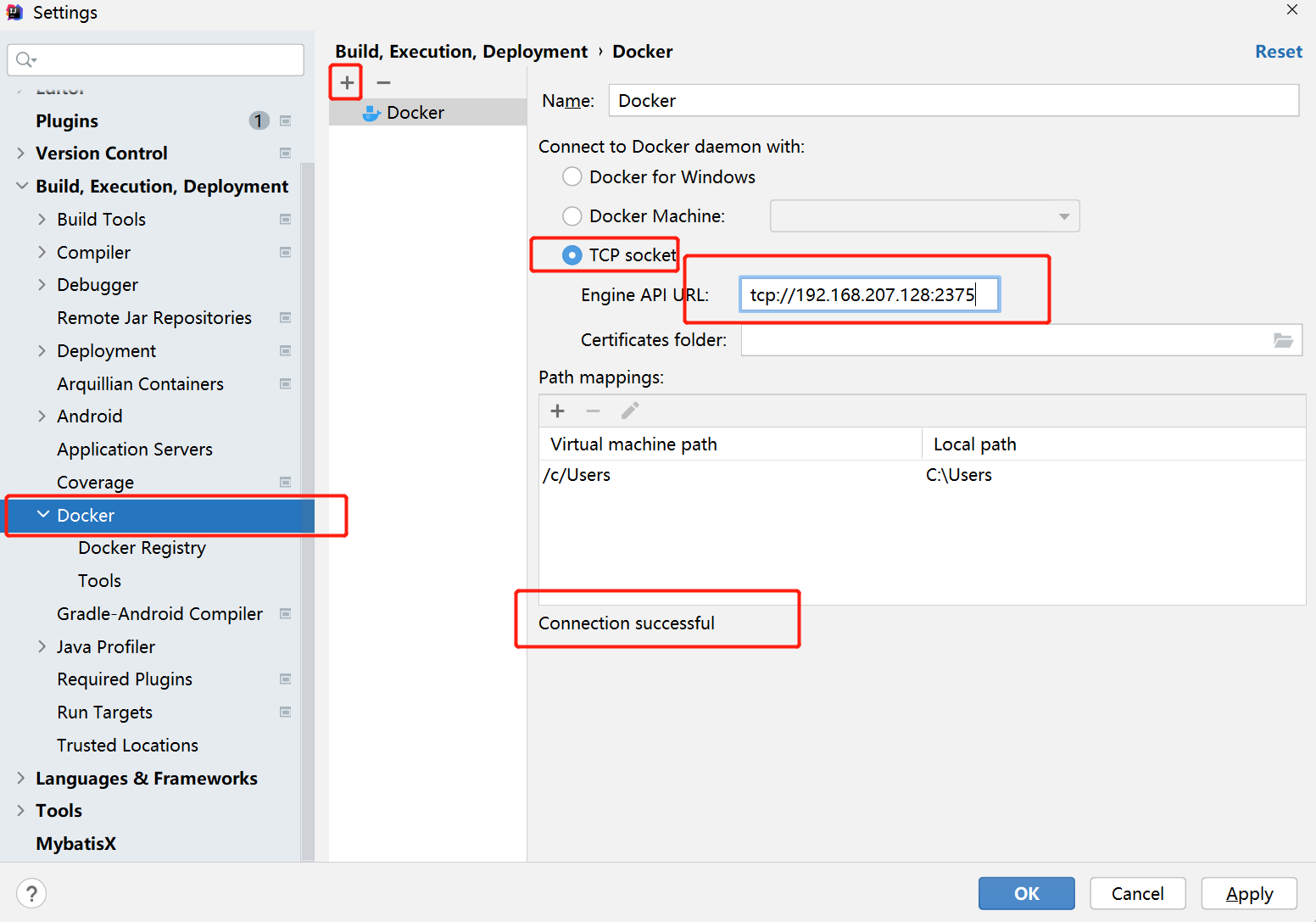Expand Version Control settings group
The width and height of the screenshot is (1316, 922).
pyautogui.click(x=20, y=154)
